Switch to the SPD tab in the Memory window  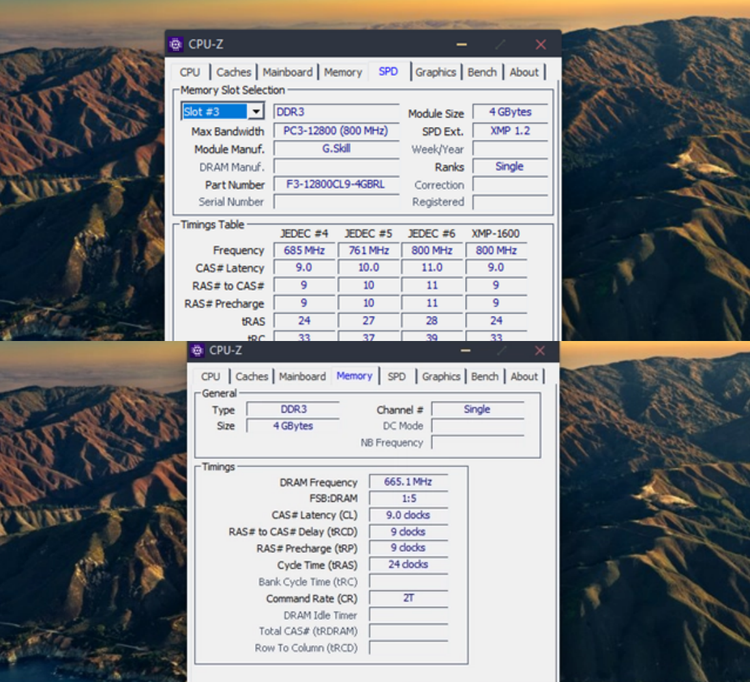(397, 377)
